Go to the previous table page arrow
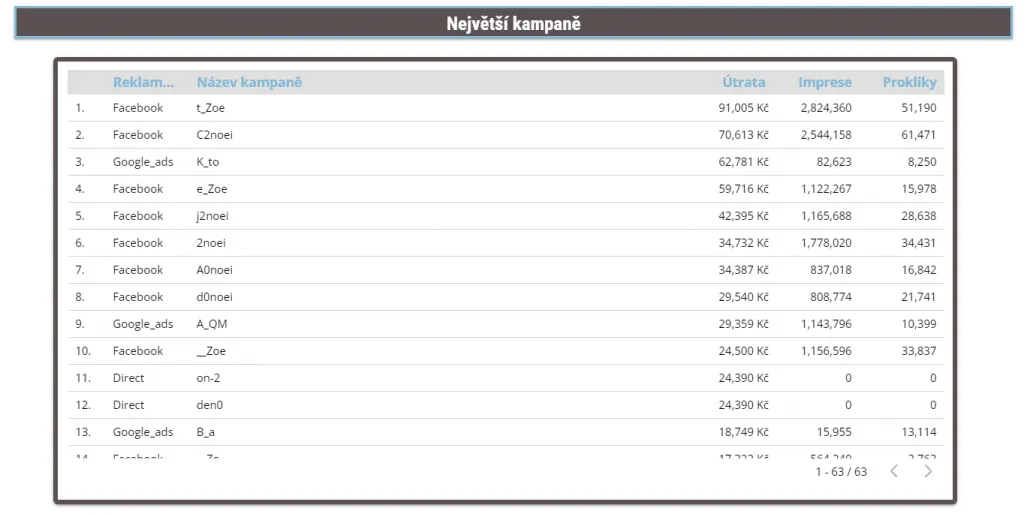 [894, 471]
